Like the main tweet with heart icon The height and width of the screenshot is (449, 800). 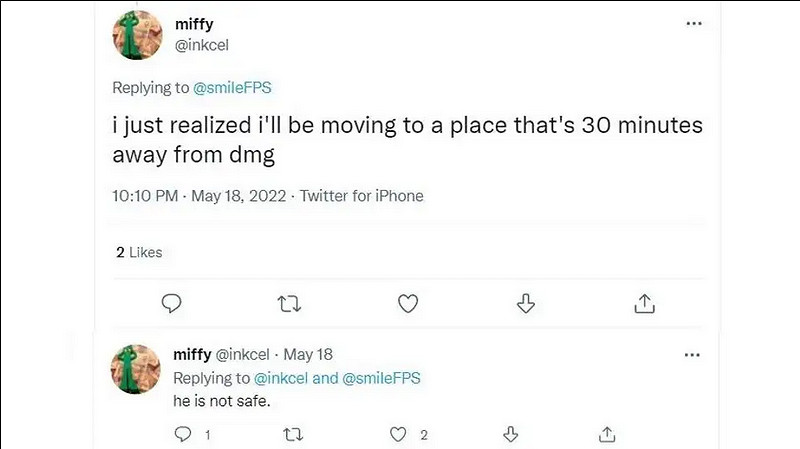tap(407, 303)
